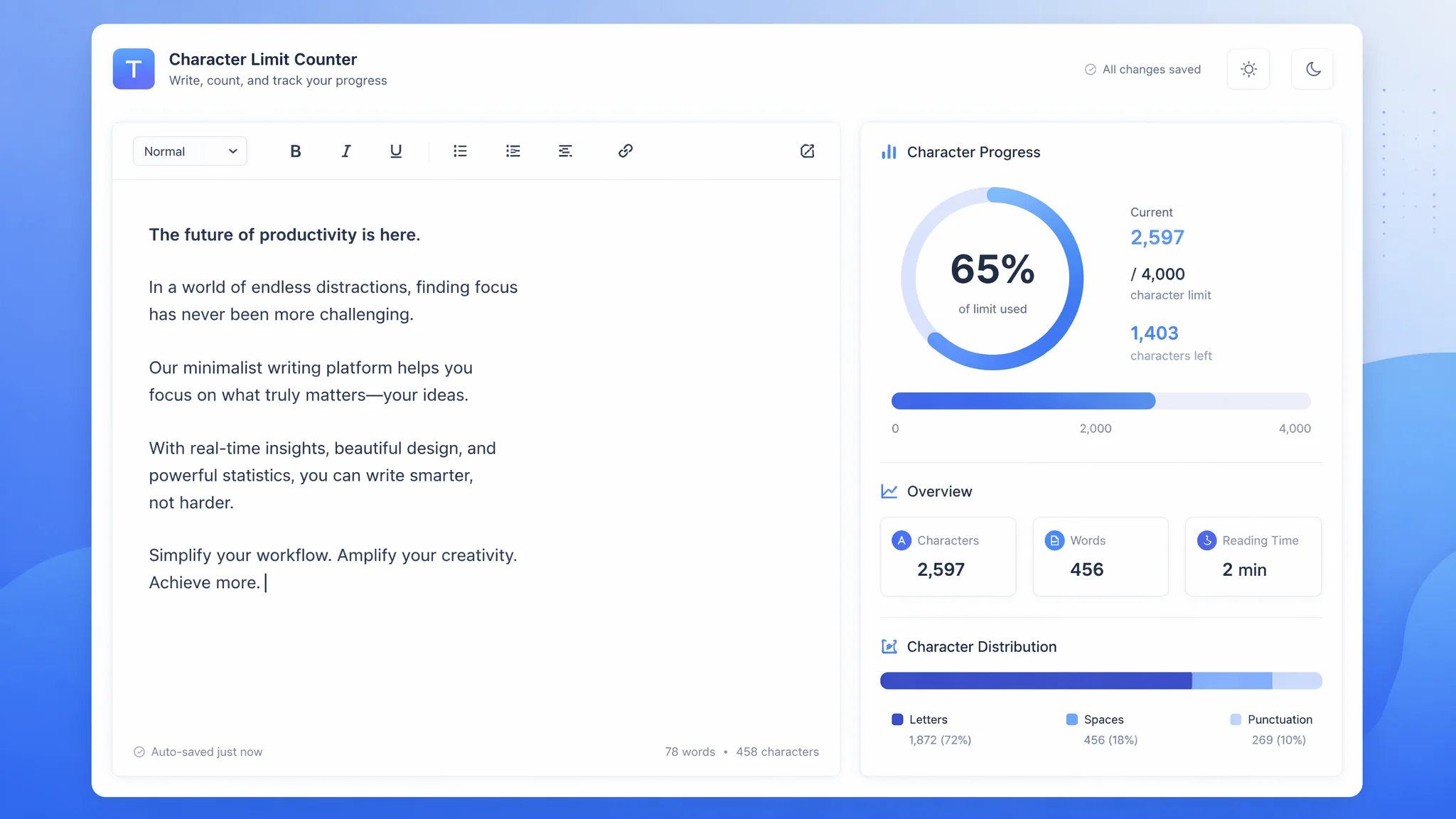This screenshot has height=819, width=1456.
Task: Click the '1,403' characters left value
Action: point(1155,333)
